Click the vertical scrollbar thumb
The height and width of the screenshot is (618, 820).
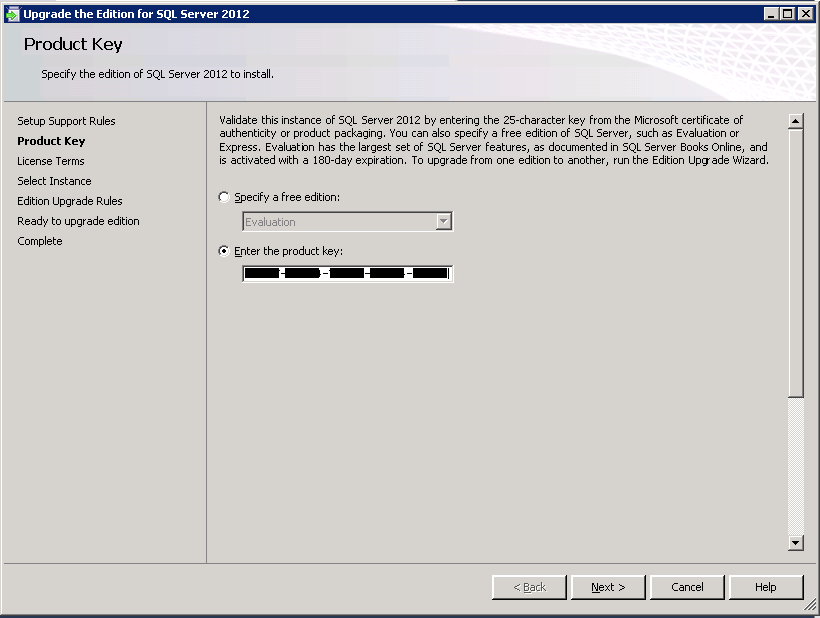(795, 263)
